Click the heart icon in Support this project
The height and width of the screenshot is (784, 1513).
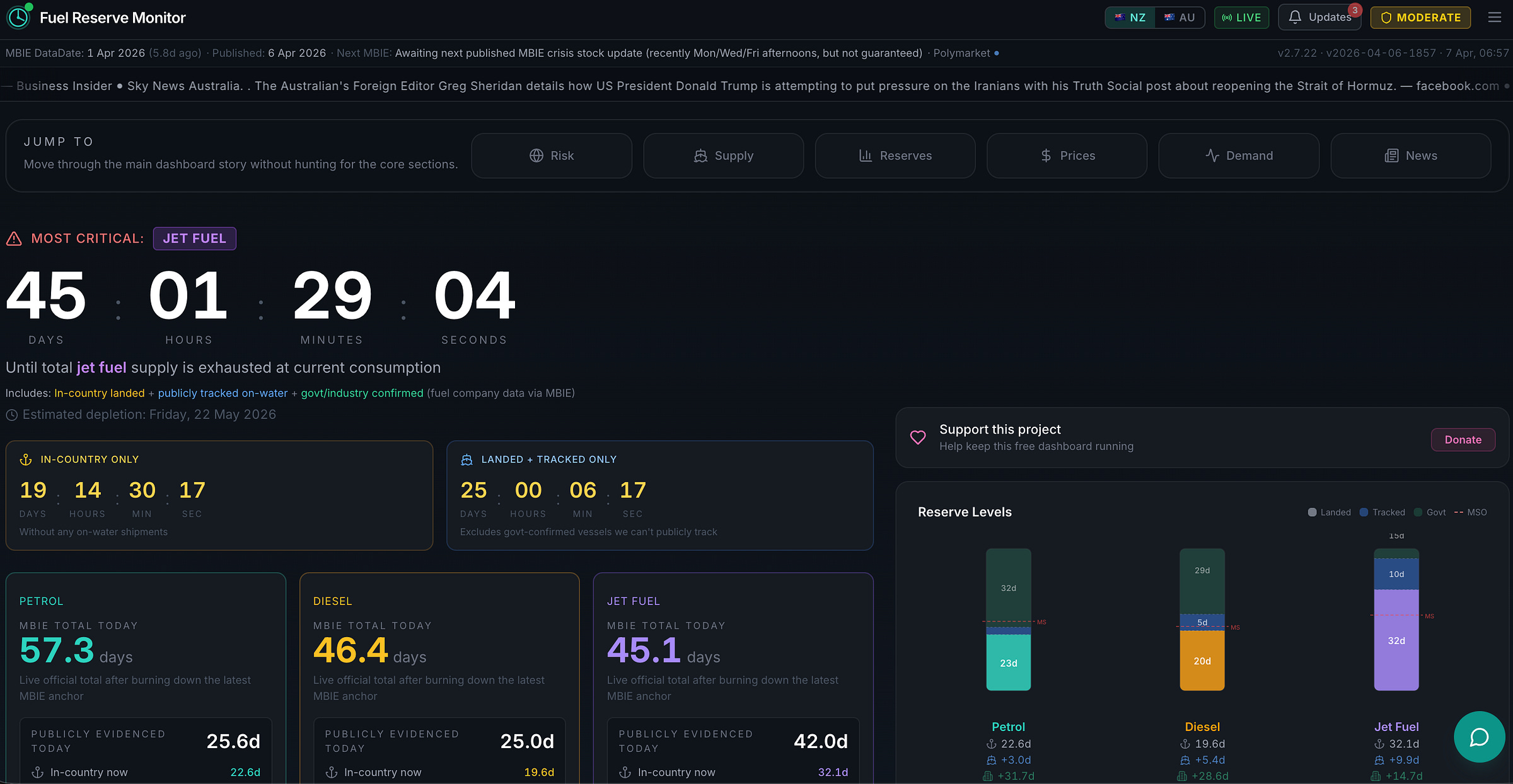(918, 437)
